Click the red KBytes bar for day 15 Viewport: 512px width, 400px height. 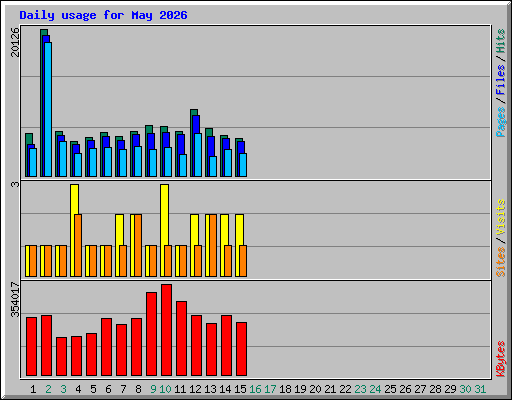tap(242, 349)
